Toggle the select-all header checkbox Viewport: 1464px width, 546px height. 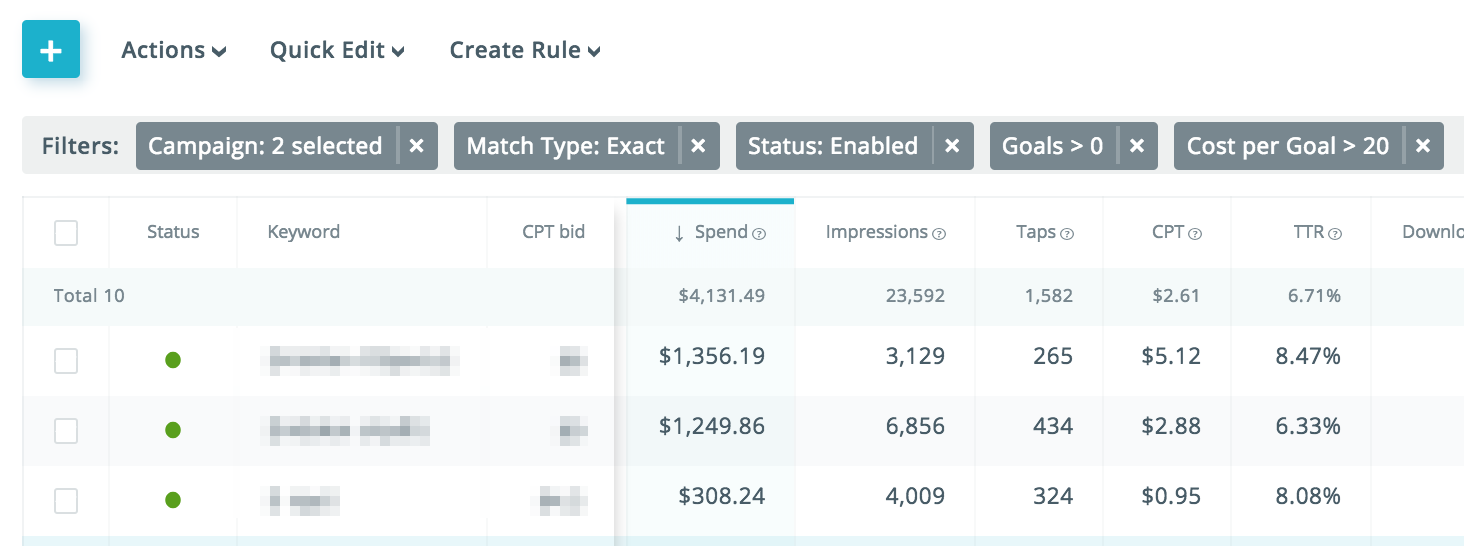point(66,233)
